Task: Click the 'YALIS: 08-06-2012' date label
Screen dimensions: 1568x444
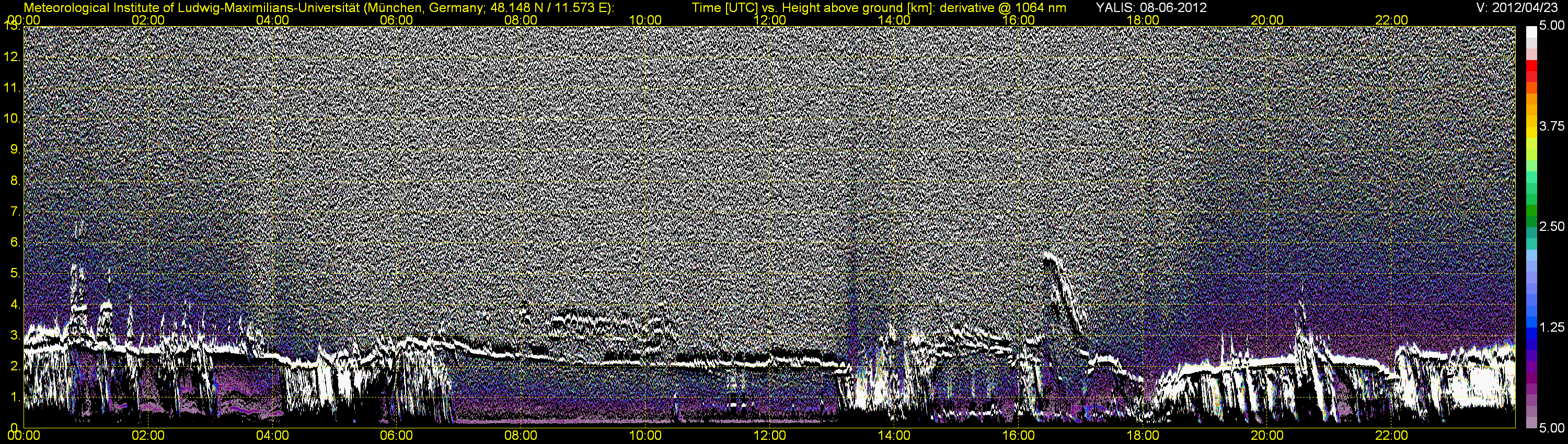Action: click(x=1151, y=8)
